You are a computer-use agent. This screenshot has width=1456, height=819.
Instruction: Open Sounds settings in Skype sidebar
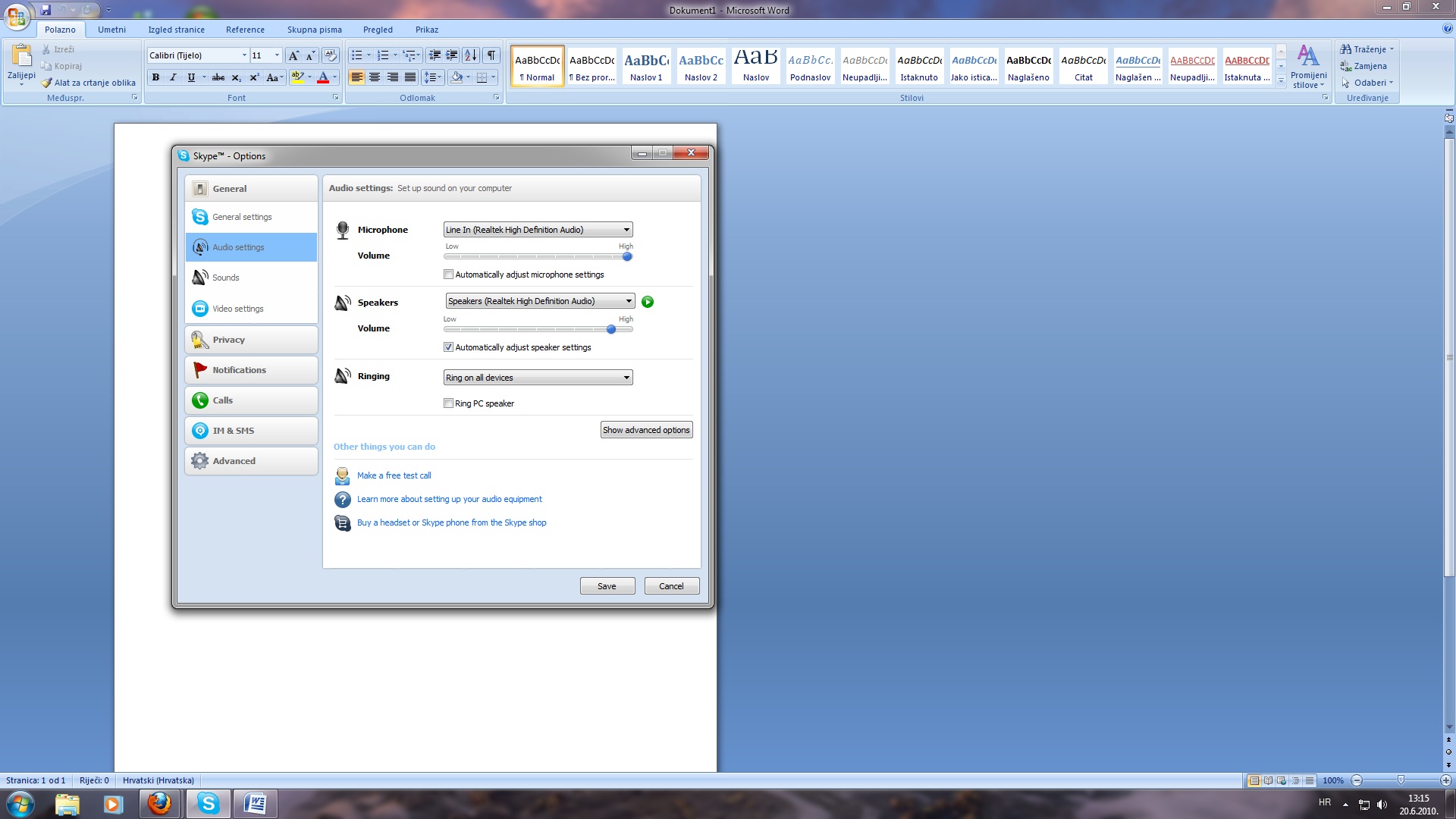[226, 278]
